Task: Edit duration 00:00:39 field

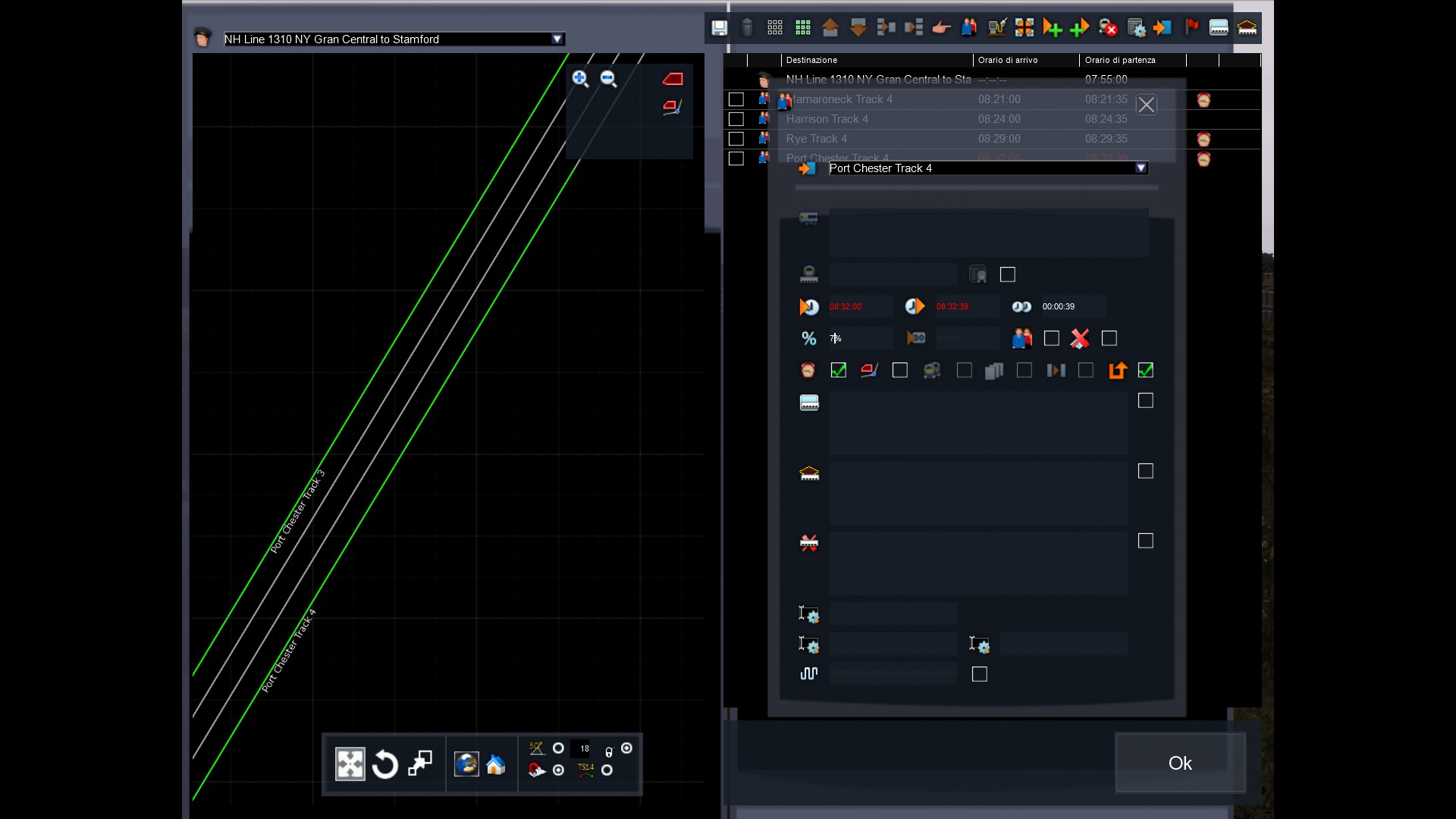Action: [x=1073, y=306]
